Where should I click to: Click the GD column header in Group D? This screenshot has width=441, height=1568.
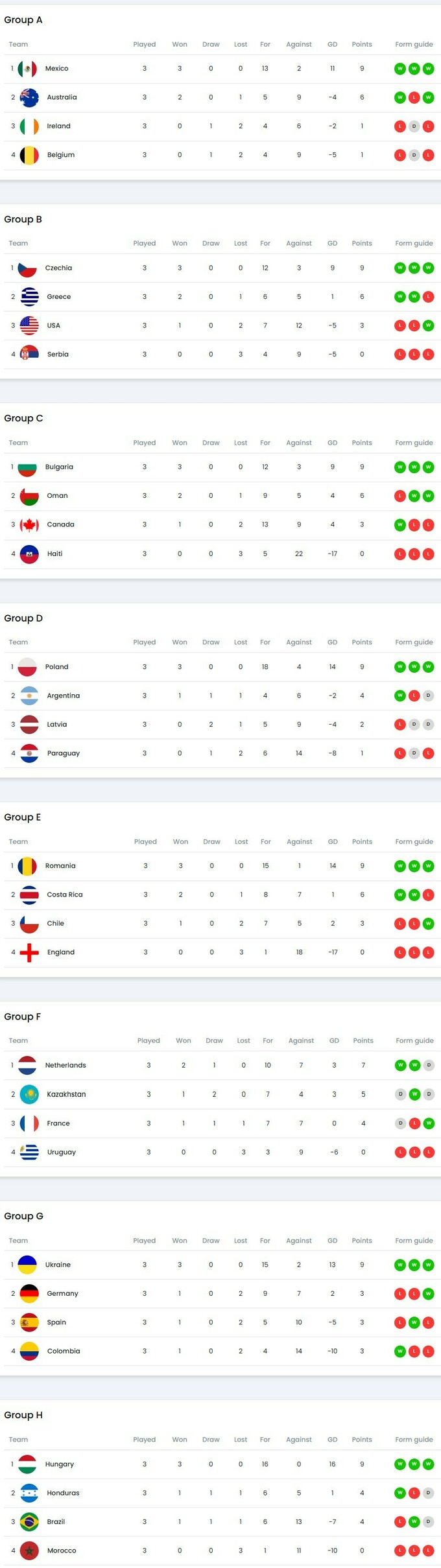click(332, 642)
